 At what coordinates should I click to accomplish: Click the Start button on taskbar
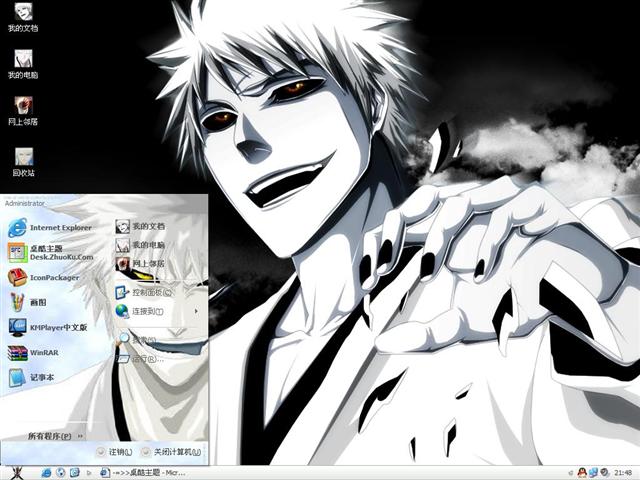(16, 473)
